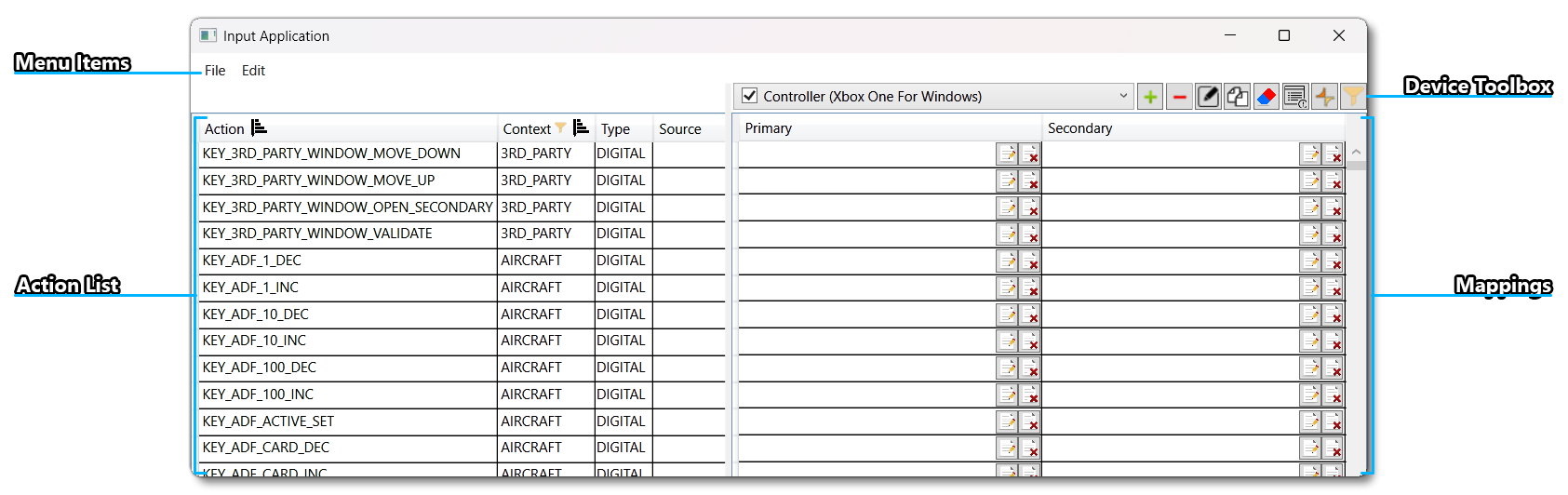Duplicate profile with the copy icon
Image resolution: width=1568 pixels, height=495 pixels.
[1237, 97]
